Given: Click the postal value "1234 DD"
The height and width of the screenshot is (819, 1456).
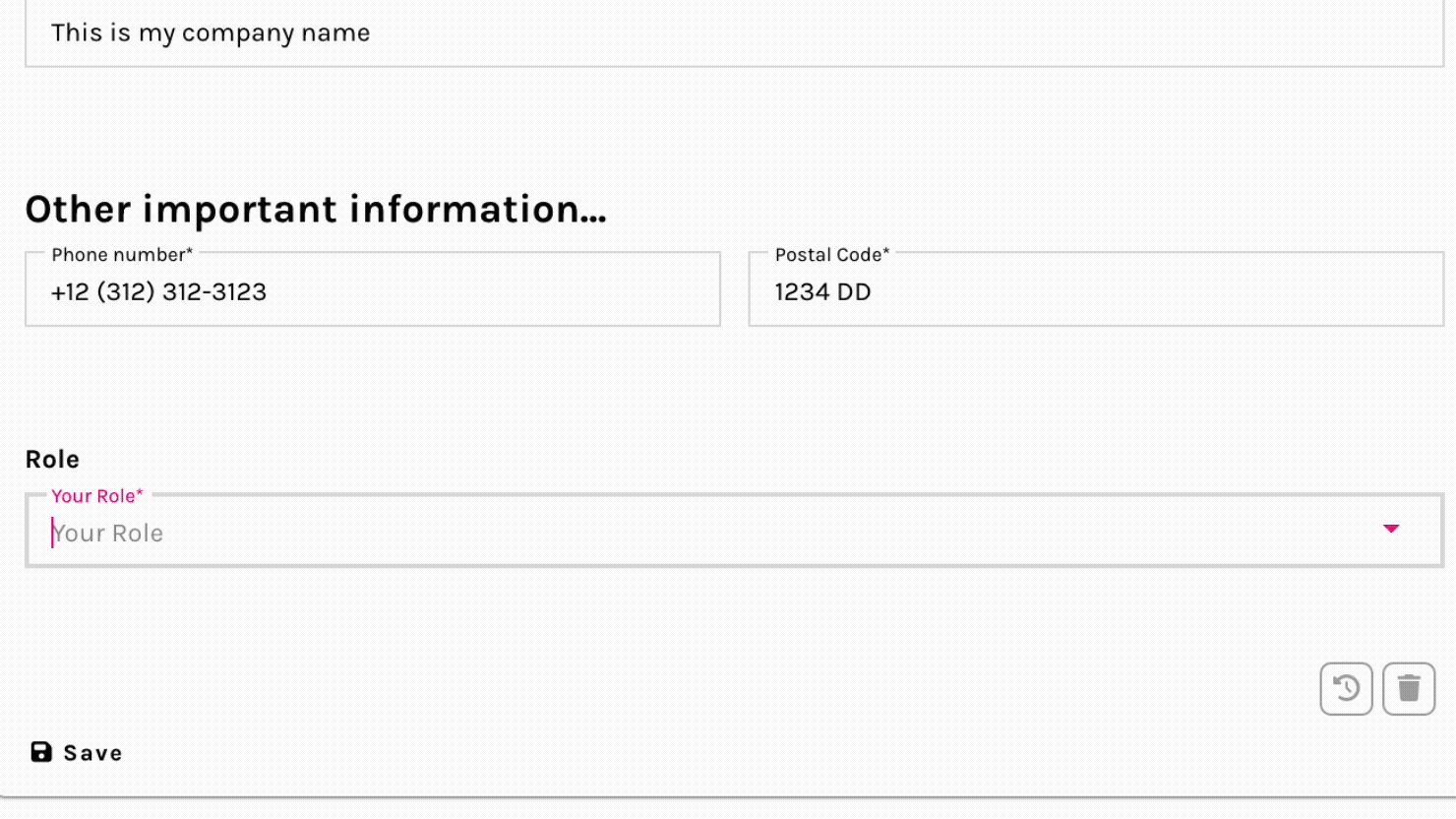Looking at the screenshot, I should click(x=822, y=291).
